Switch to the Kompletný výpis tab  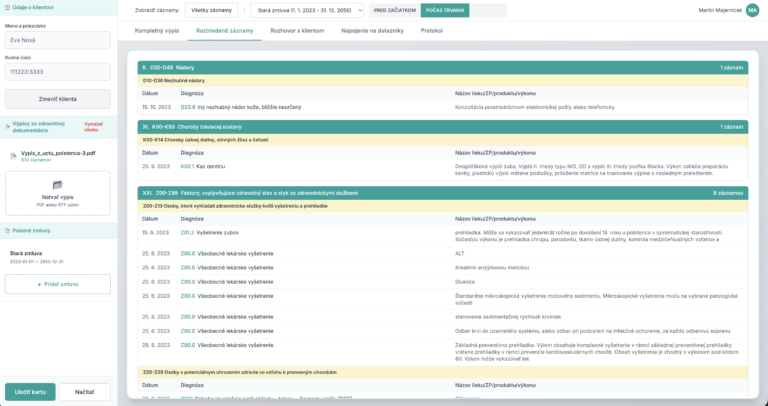tap(157, 30)
